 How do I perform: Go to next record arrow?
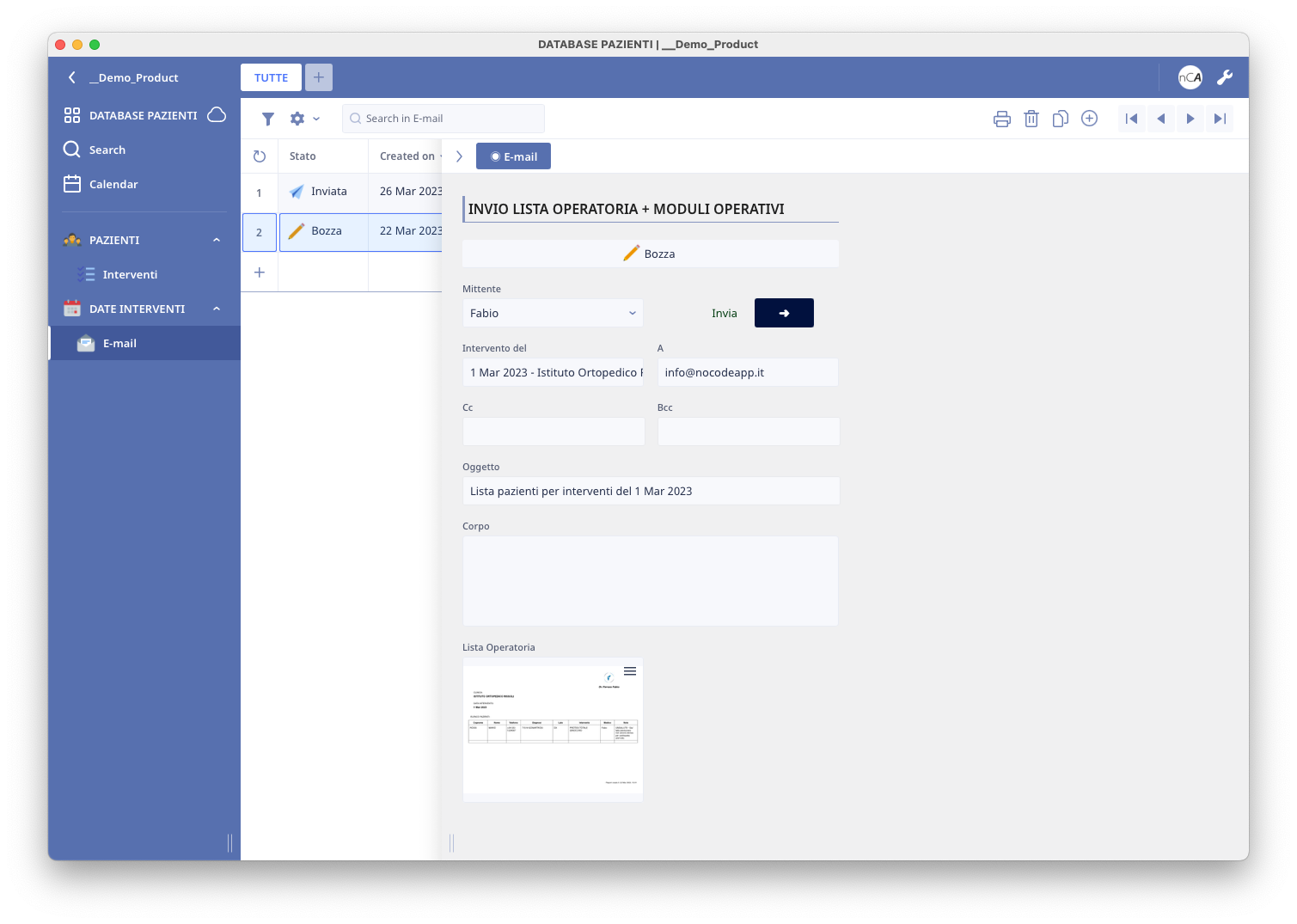[x=1190, y=119]
